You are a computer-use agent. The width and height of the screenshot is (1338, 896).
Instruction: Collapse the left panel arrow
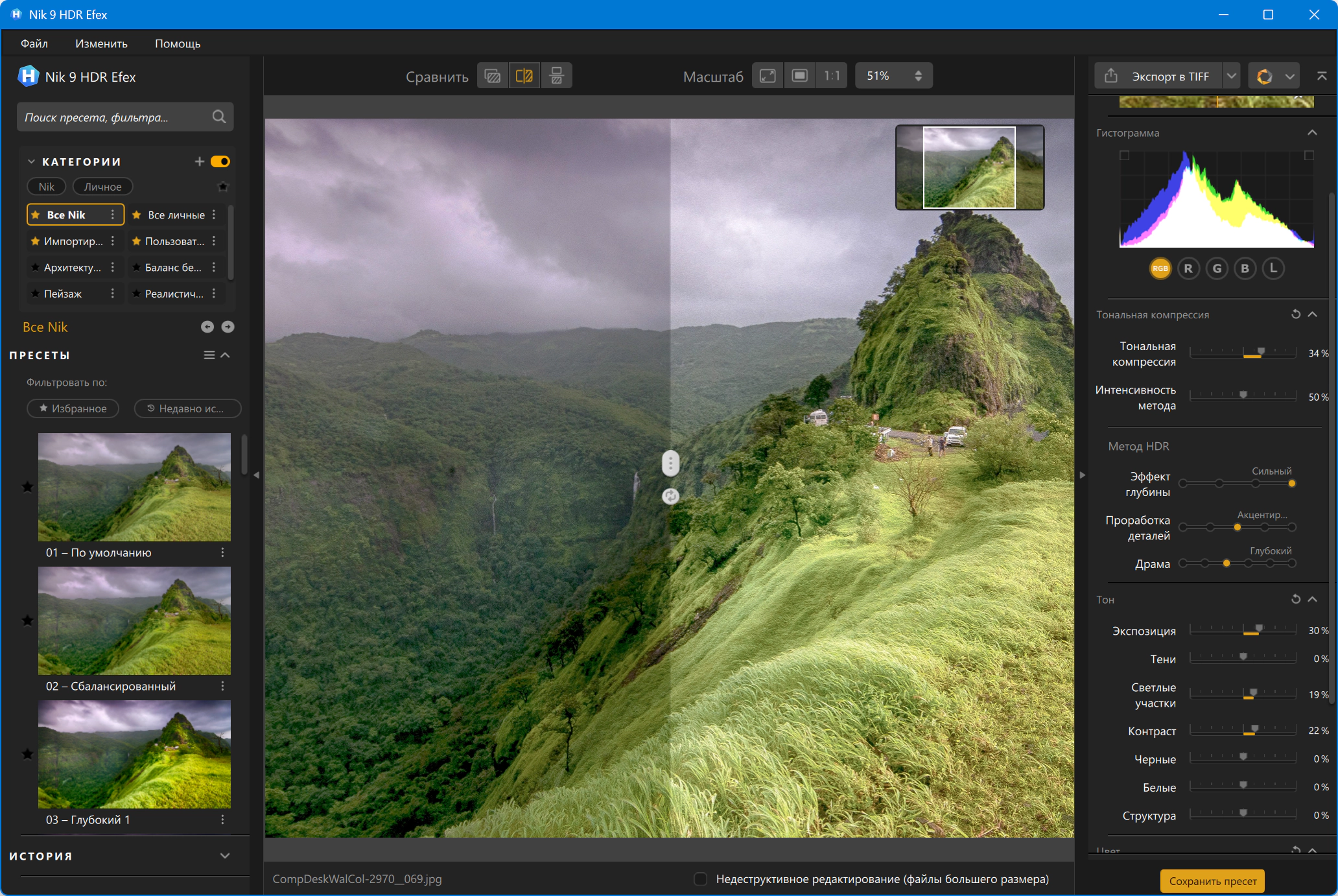point(257,475)
